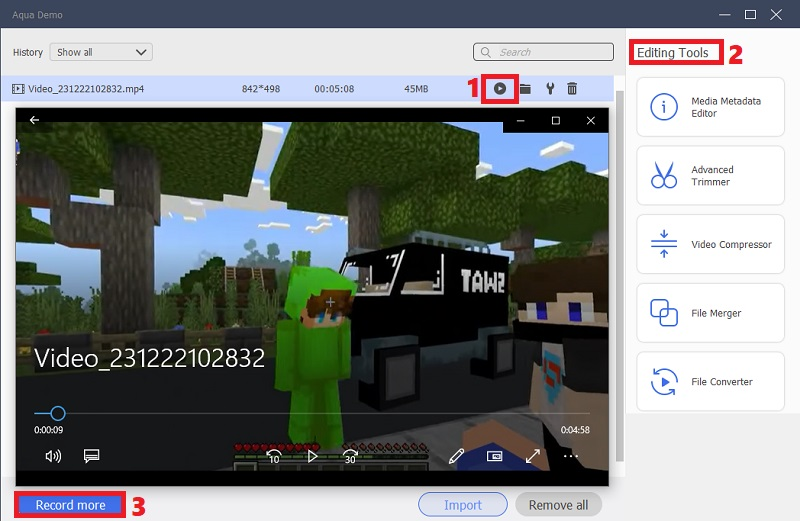Viewport: 800px width, 521px height.
Task: Open the player volume control
Action: (x=53, y=456)
